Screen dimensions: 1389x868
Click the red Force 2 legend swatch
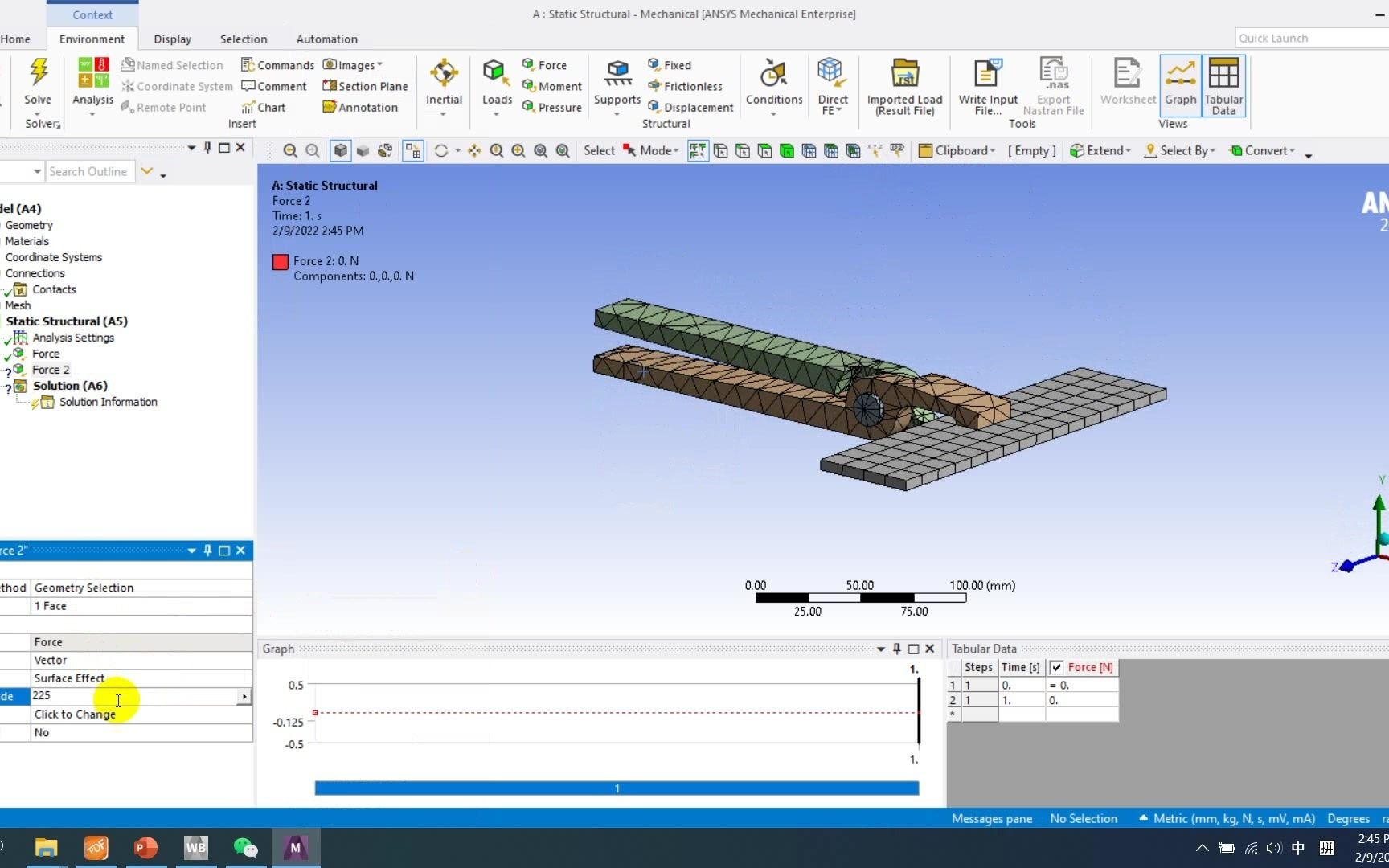281,262
